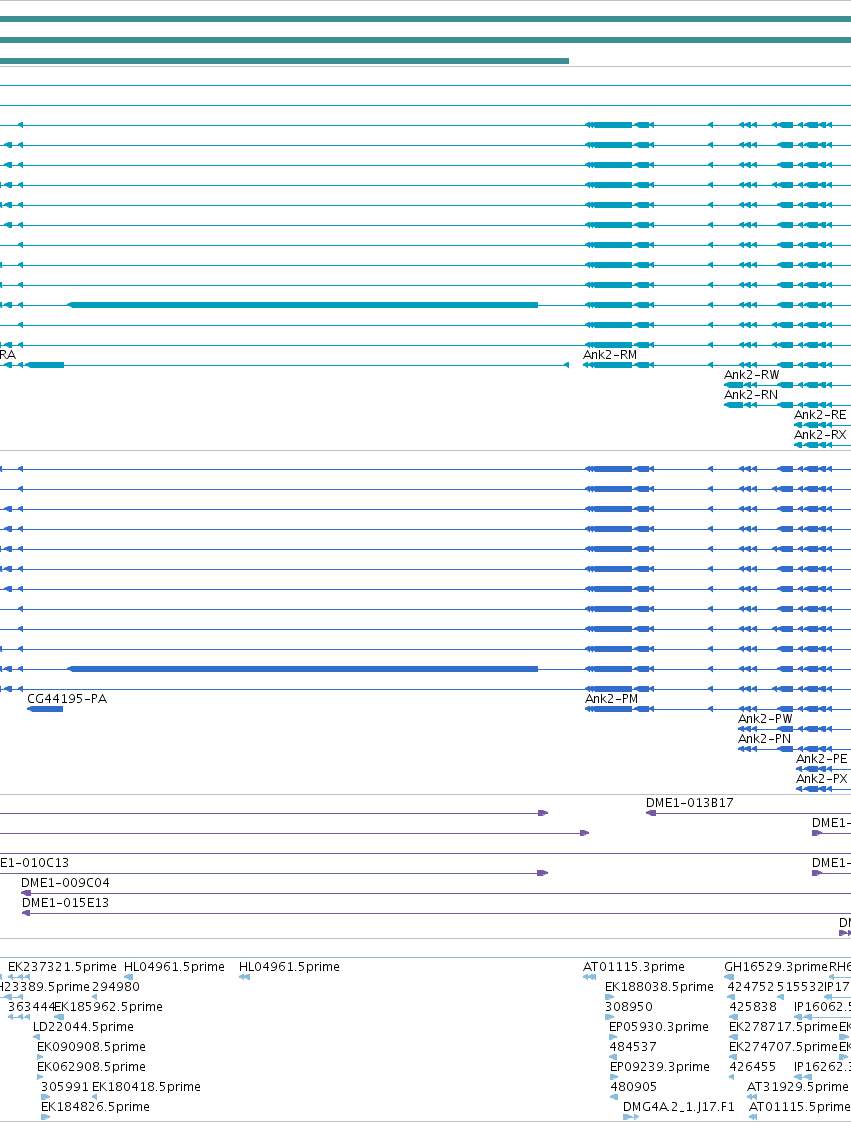Open the 363444 feature label

click(31, 1007)
